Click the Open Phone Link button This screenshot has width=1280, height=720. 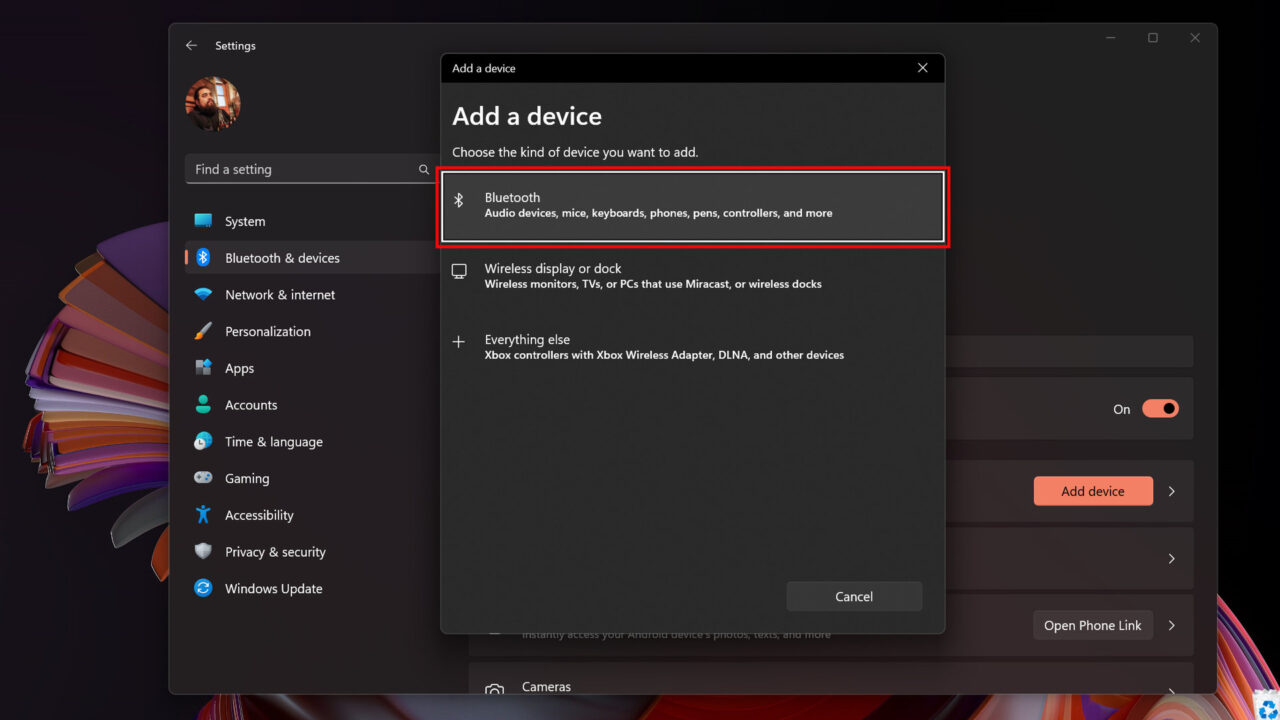click(x=1092, y=625)
